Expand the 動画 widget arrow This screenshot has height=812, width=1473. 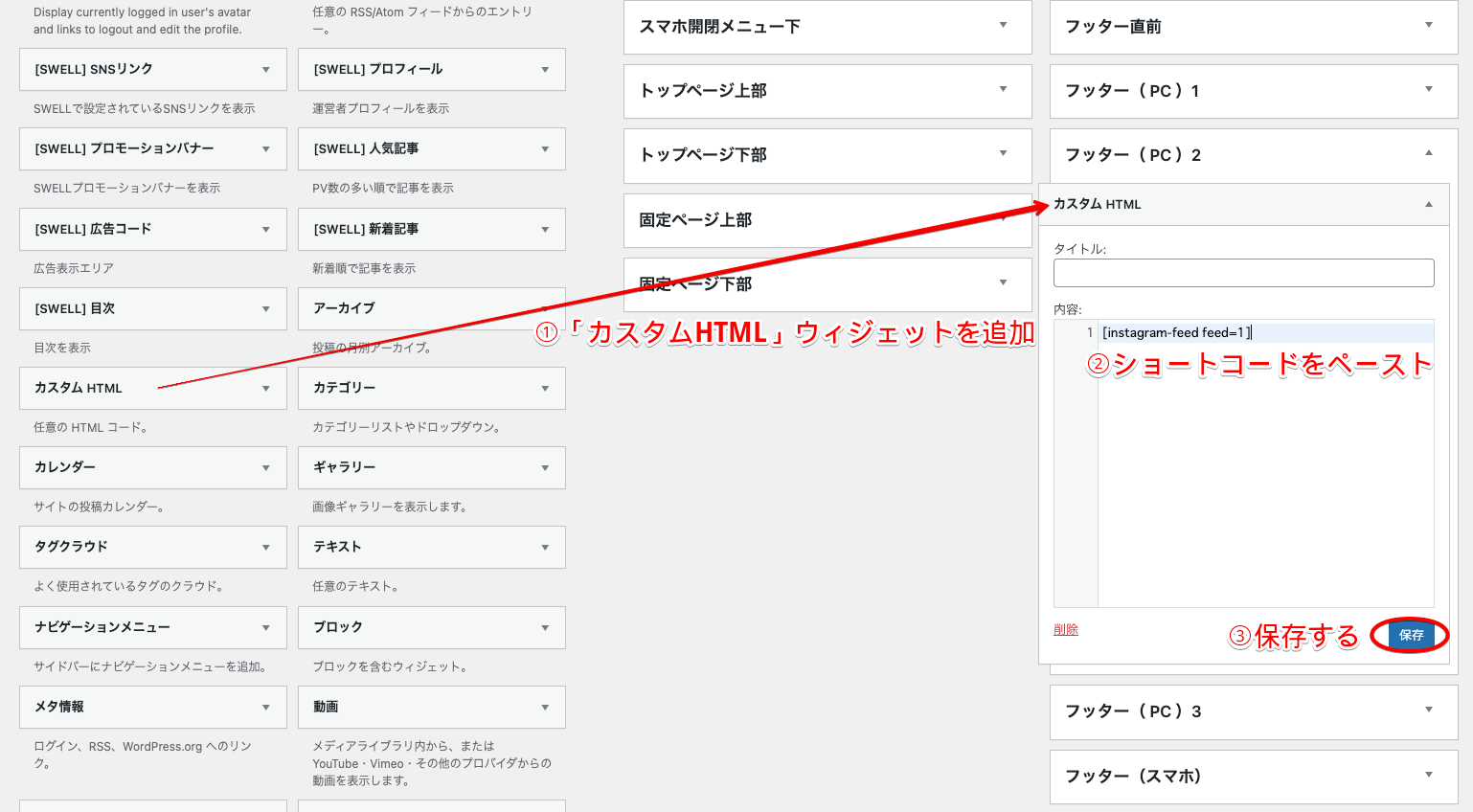point(545,708)
